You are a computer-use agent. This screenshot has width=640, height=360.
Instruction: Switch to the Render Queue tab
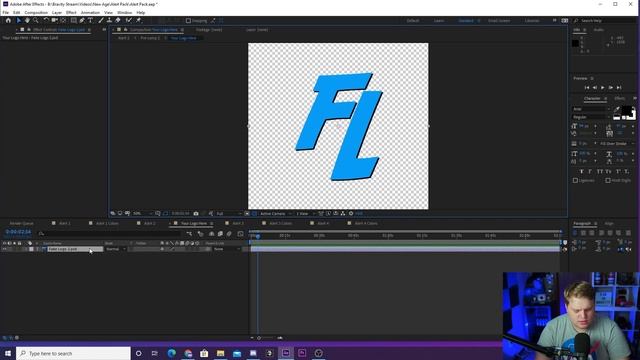pyautogui.click(x=22, y=223)
